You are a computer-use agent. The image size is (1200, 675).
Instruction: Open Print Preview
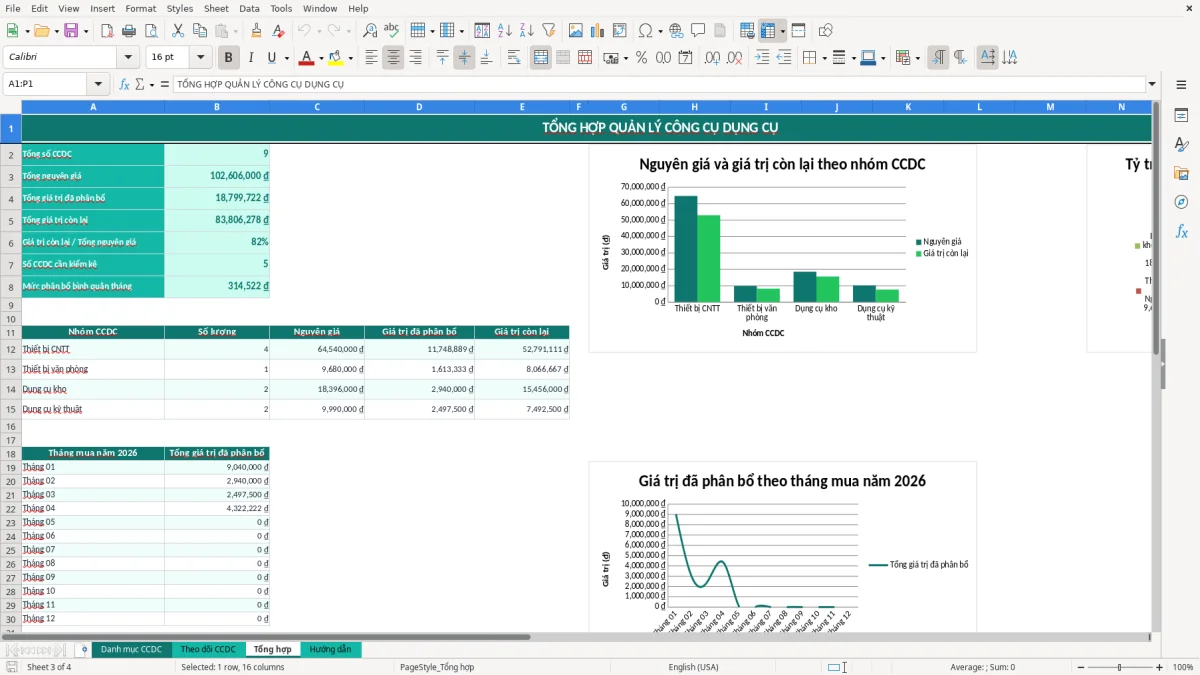pos(151,31)
